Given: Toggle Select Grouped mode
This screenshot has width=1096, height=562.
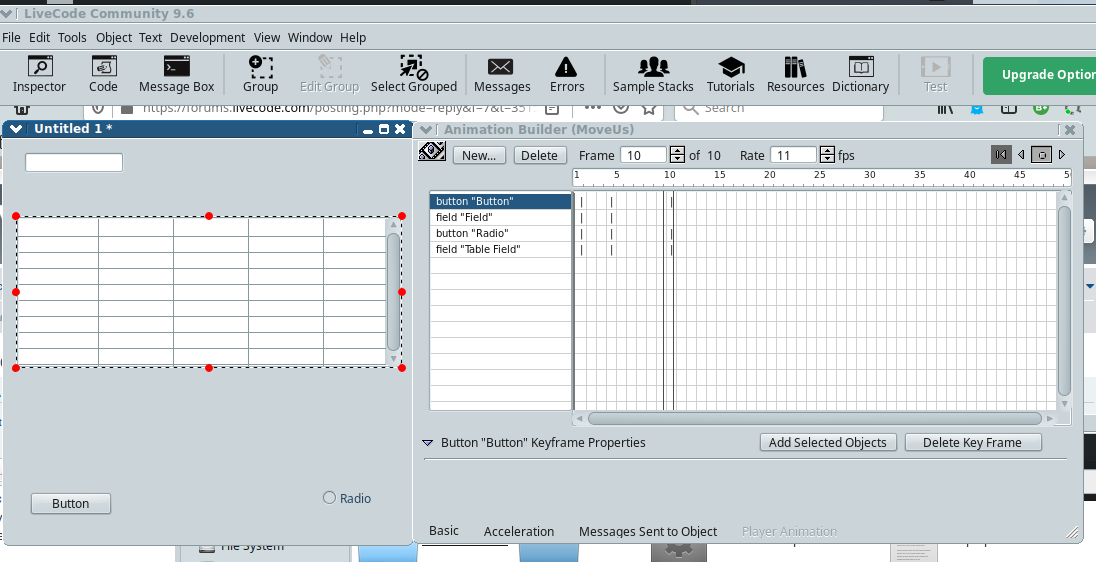Looking at the screenshot, I should click(x=413, y=75).
